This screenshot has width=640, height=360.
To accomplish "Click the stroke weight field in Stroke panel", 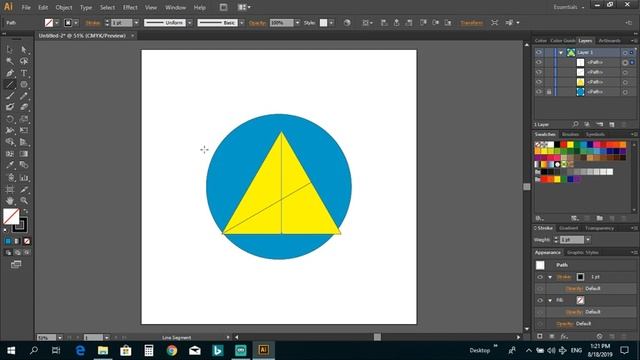I will (x=572, y=240).
